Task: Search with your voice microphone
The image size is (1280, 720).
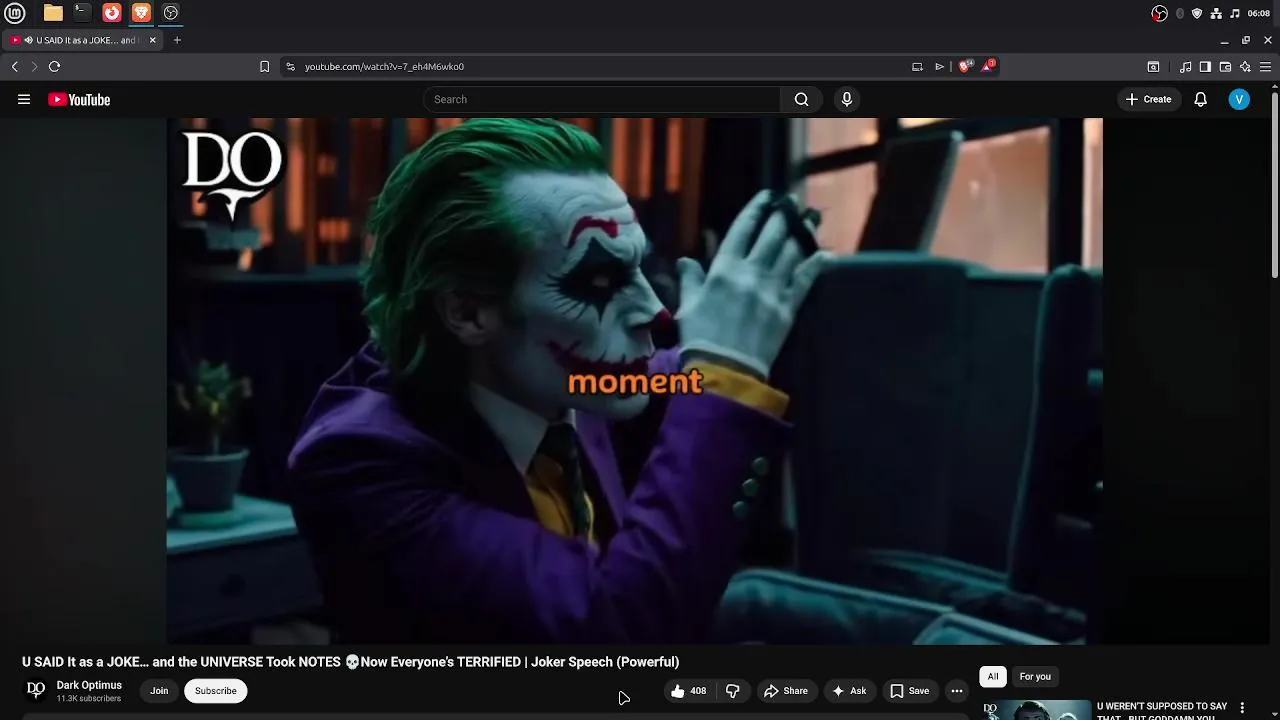Action: point(847,99)
